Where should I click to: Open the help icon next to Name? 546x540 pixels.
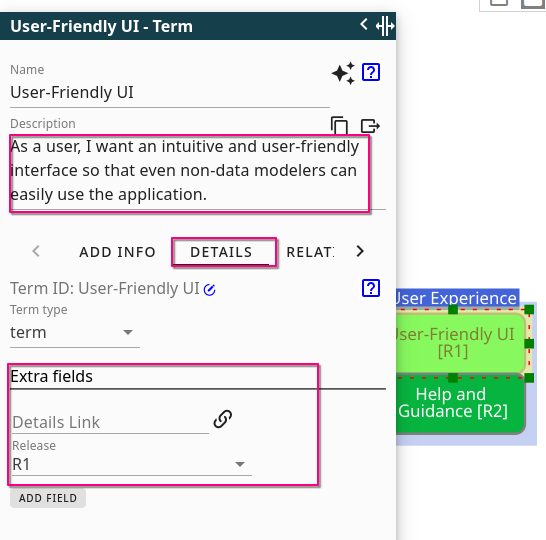370,72
